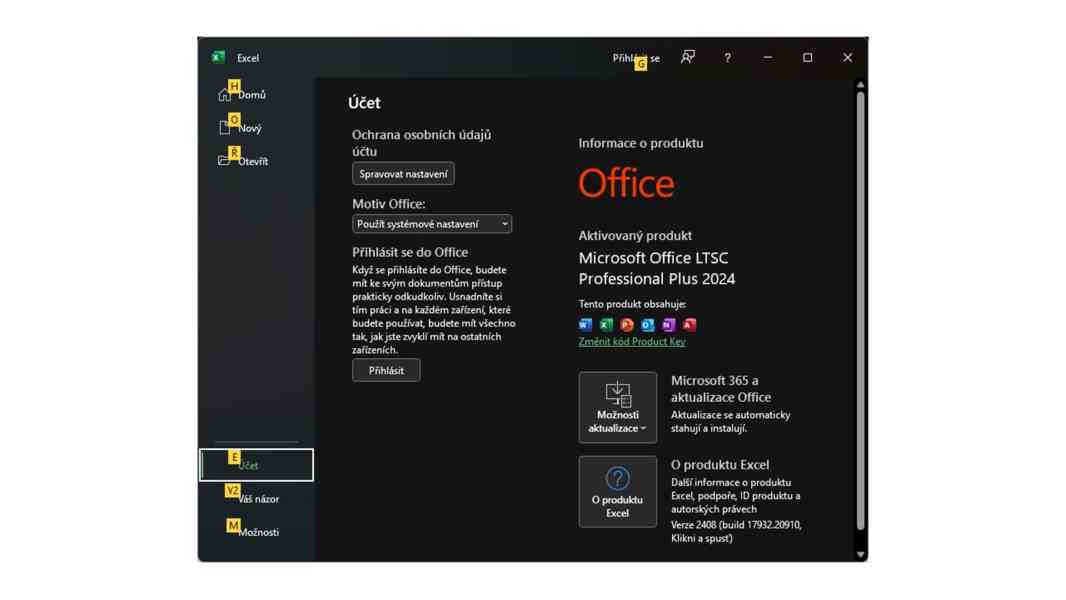The width and height of the screenshot is (1066, 600).
Task: Open Možnosti aktualizace dropdown button
Action: pos(617,407)
